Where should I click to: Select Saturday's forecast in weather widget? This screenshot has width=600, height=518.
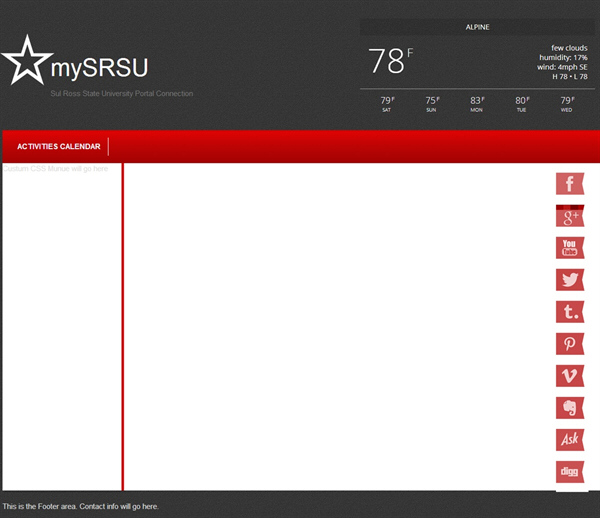pyautogui.click(x=386, y=103)
